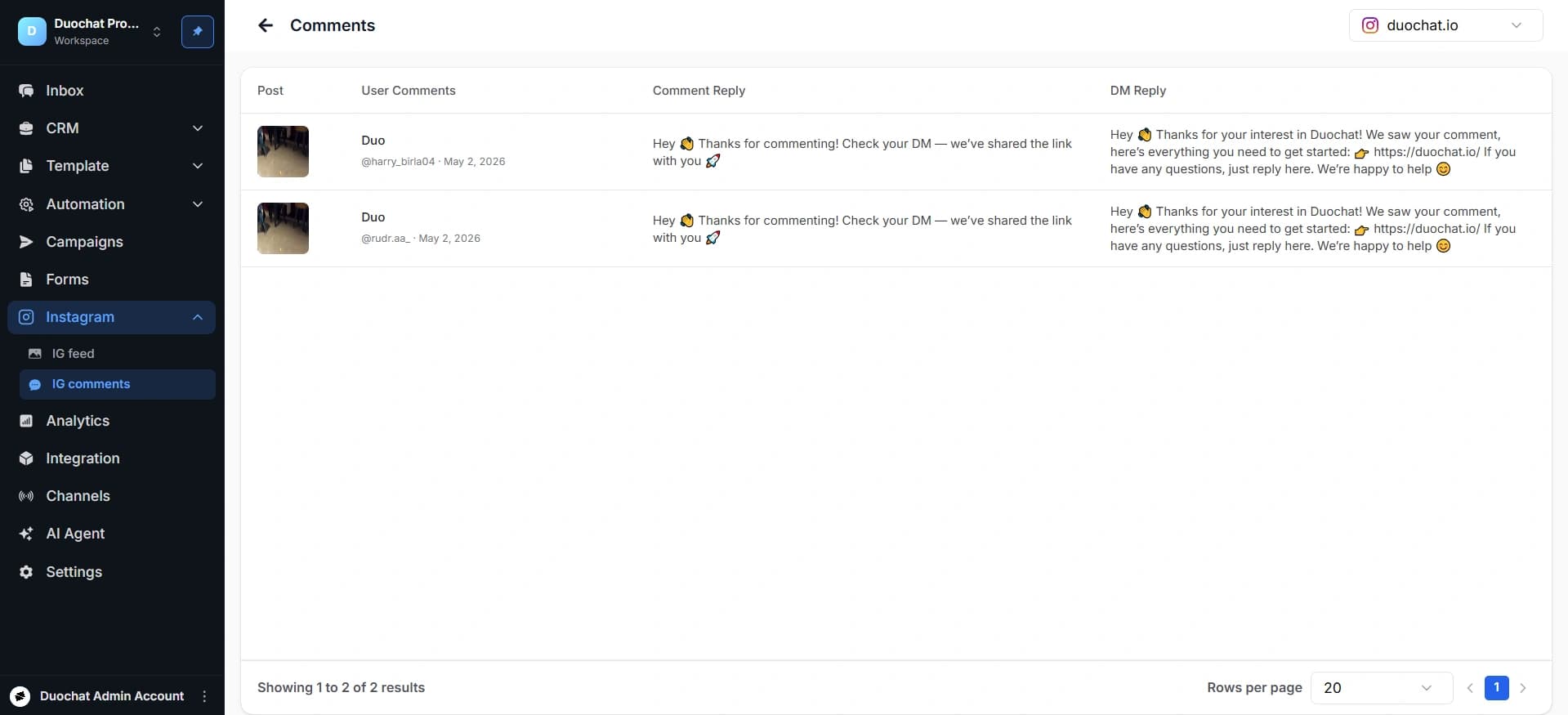Click the Automation gear icon

point(26,204)
